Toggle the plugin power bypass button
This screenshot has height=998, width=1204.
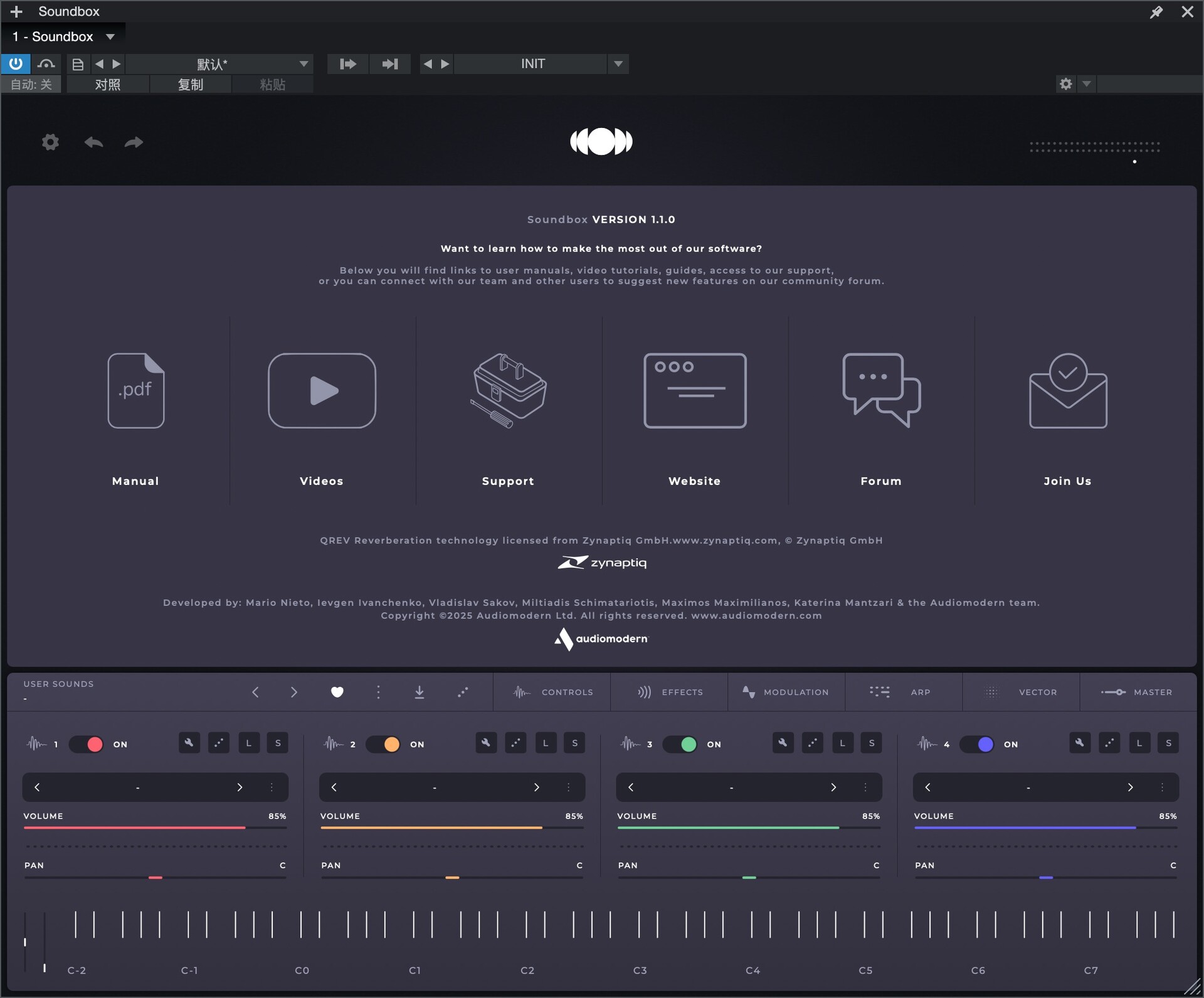click(x=16, y=64)
